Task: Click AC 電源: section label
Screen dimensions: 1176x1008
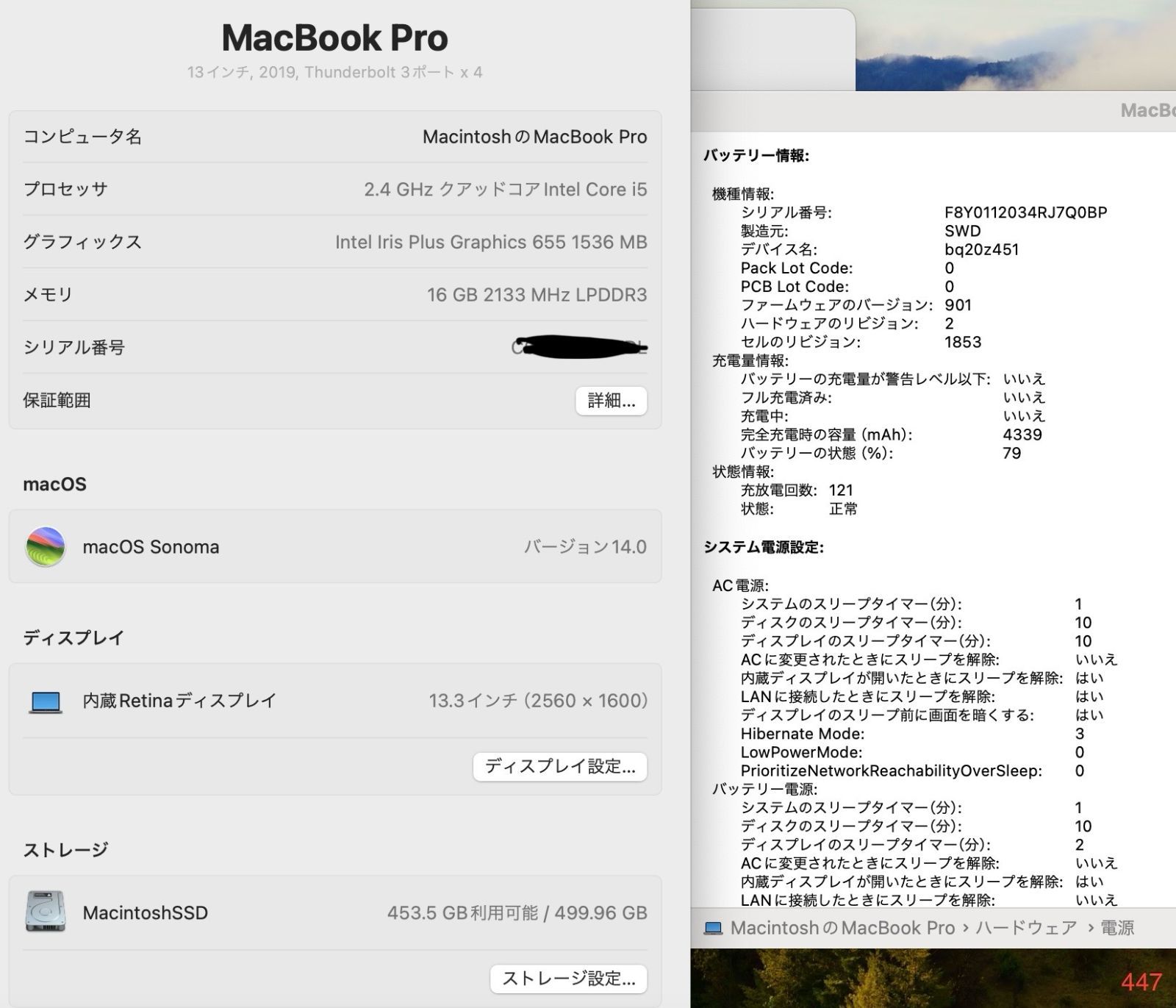Action: tap(740, 586)
